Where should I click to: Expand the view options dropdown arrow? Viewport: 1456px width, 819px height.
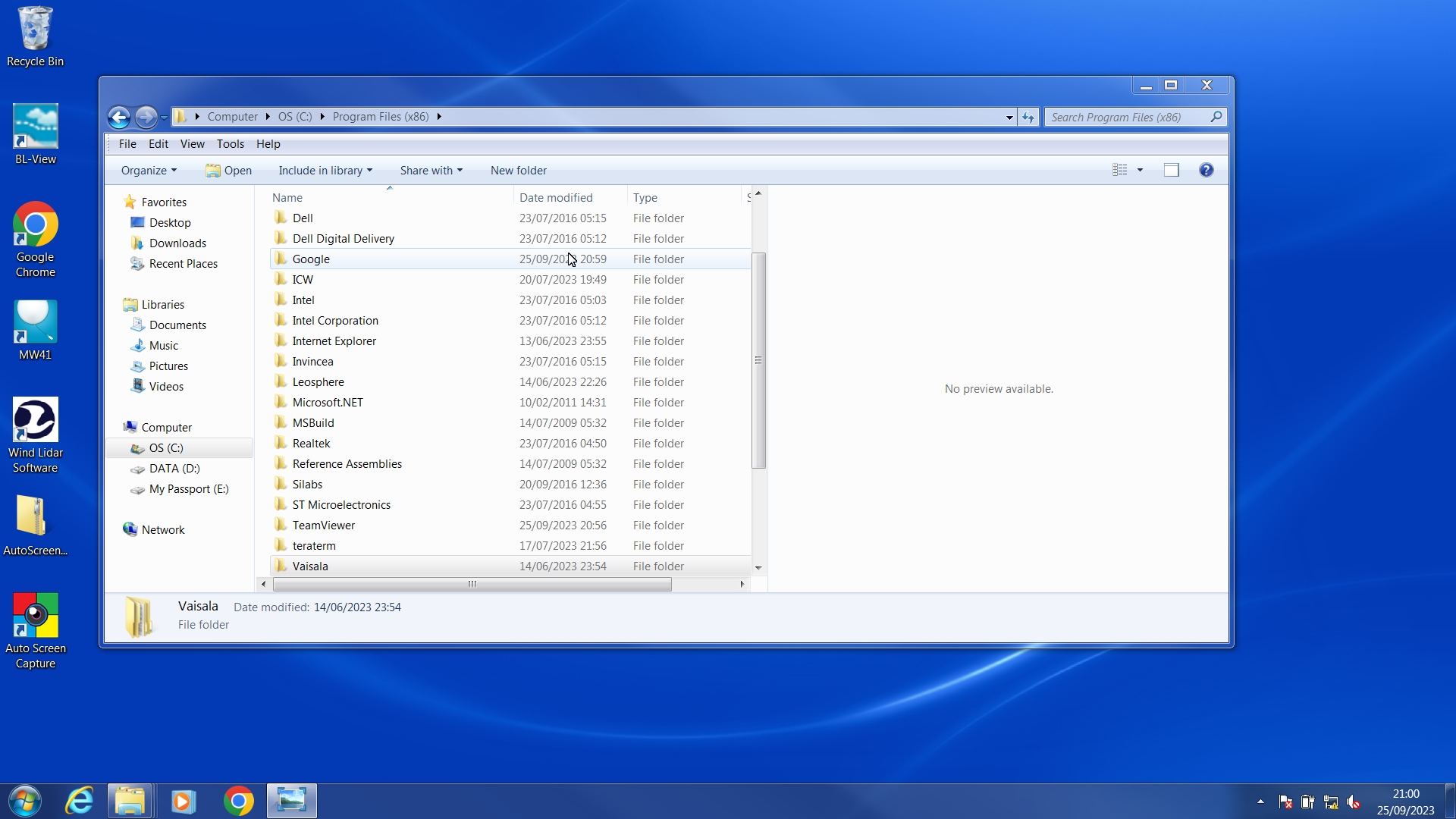(x=1140, y=170)
